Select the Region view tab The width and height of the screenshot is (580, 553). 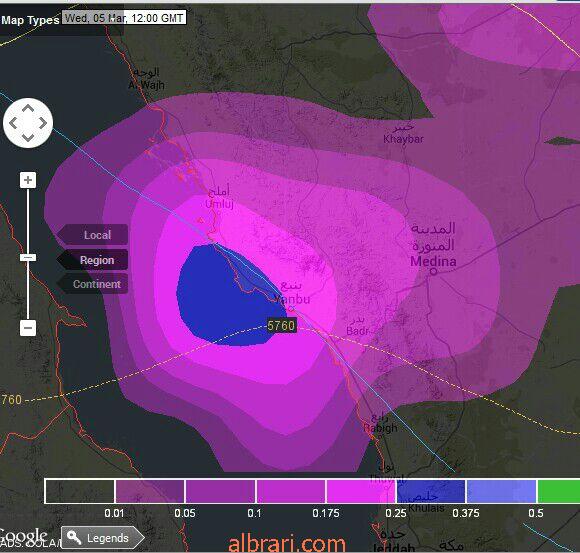point(92,260)
